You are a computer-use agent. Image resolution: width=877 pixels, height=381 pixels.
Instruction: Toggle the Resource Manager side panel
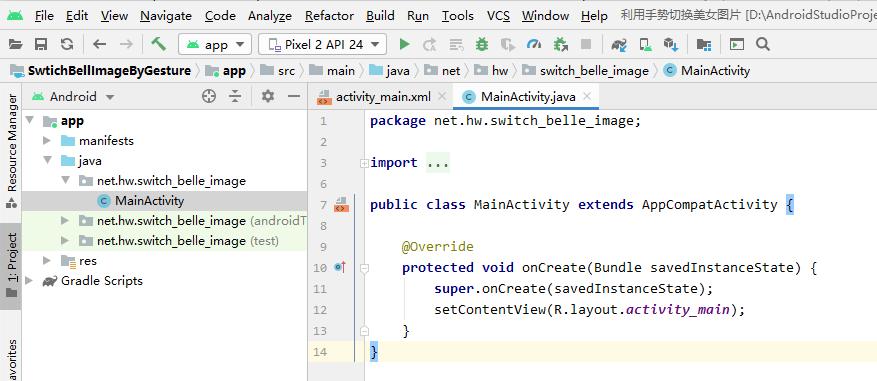(x=11, y=150)
